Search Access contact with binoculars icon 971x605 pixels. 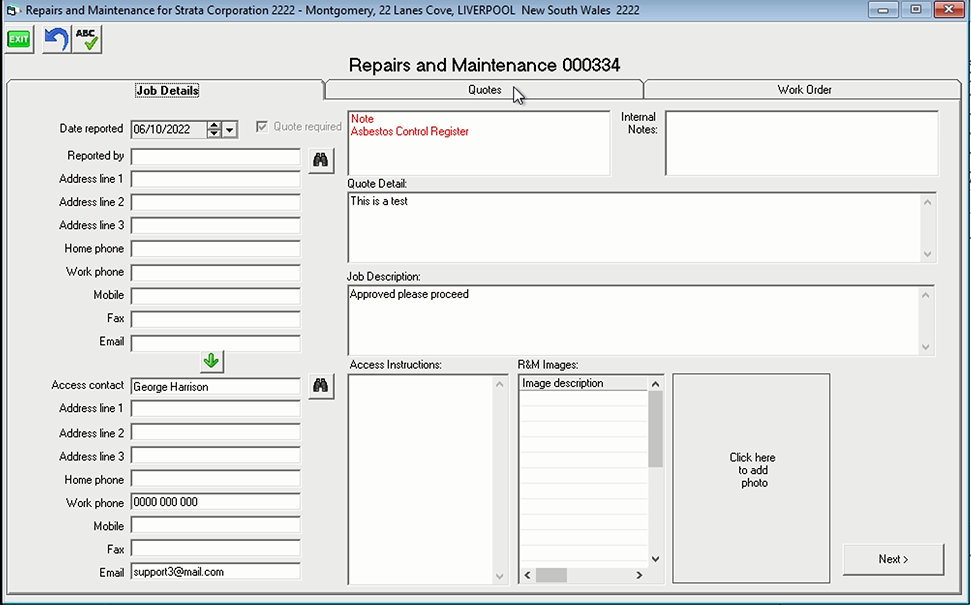(x=321, y=386)
